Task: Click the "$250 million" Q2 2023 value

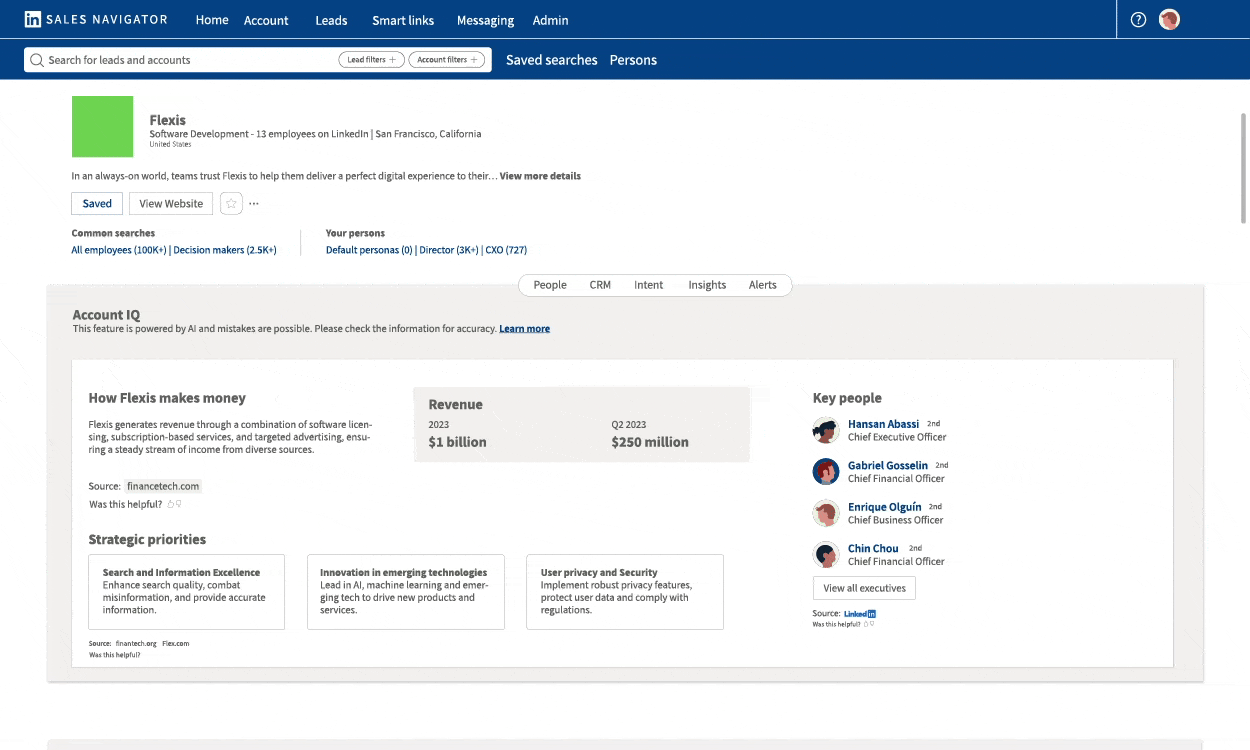Action: tap(650, 442)
